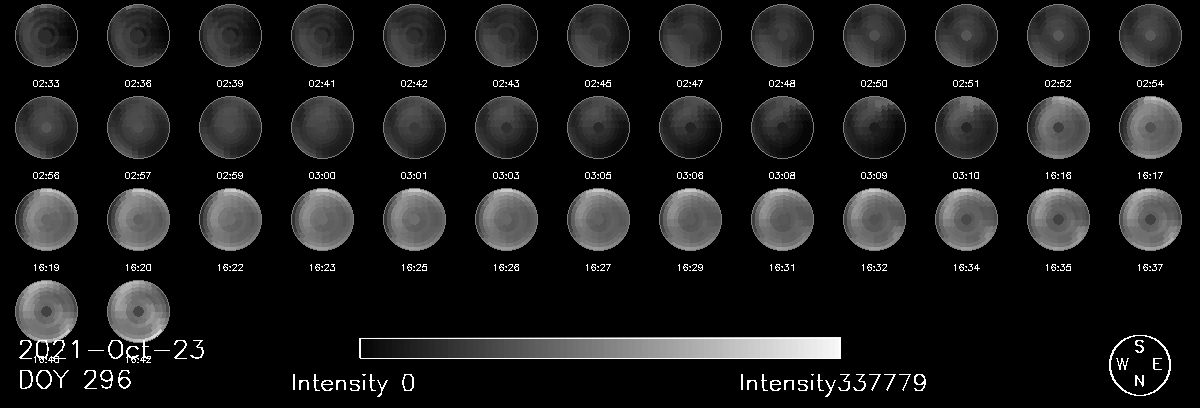
Task: Click the grayscale intensity color bar
Action: point(600,348)
